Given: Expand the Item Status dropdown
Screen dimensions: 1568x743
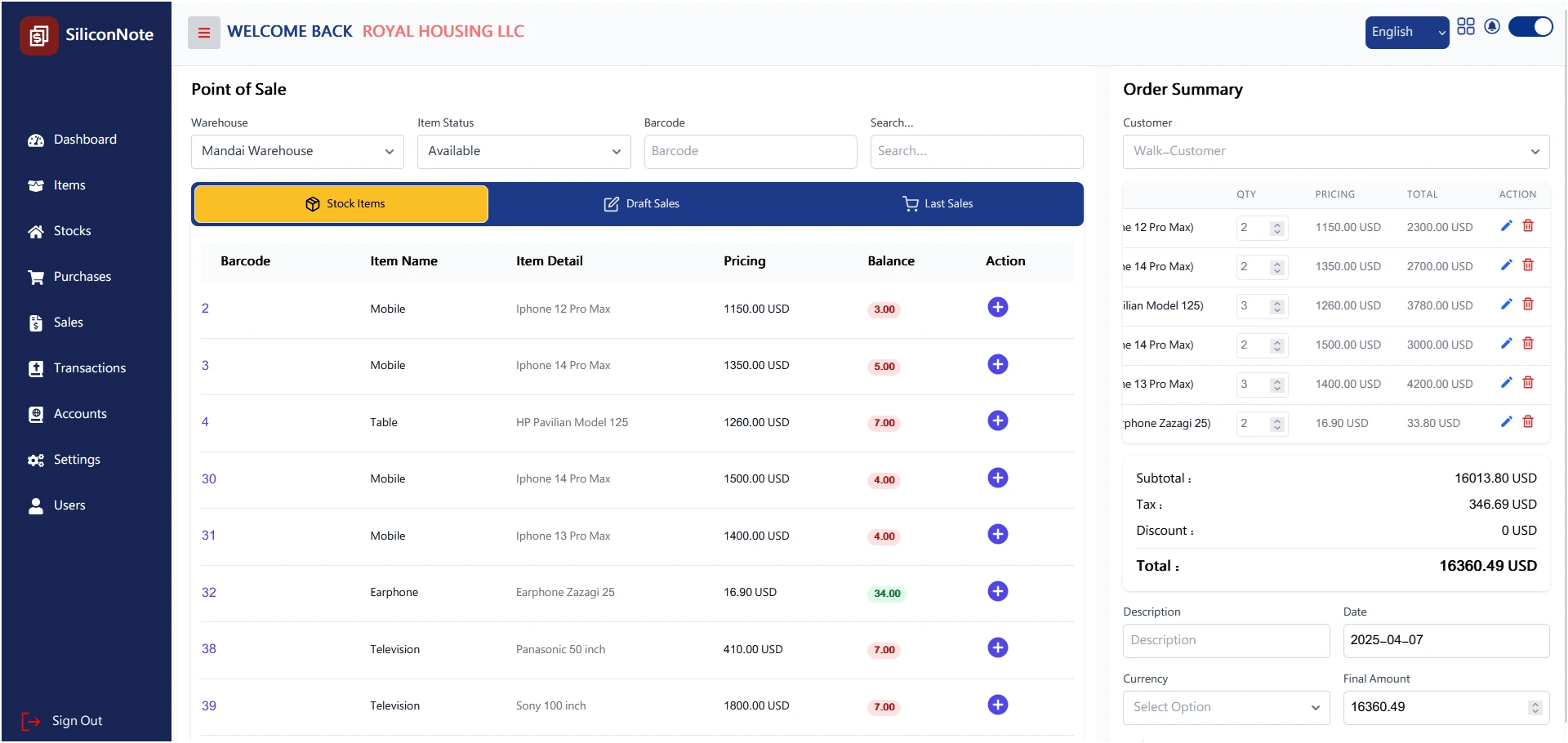Looking at the screenshot, I should pos(523,152).
